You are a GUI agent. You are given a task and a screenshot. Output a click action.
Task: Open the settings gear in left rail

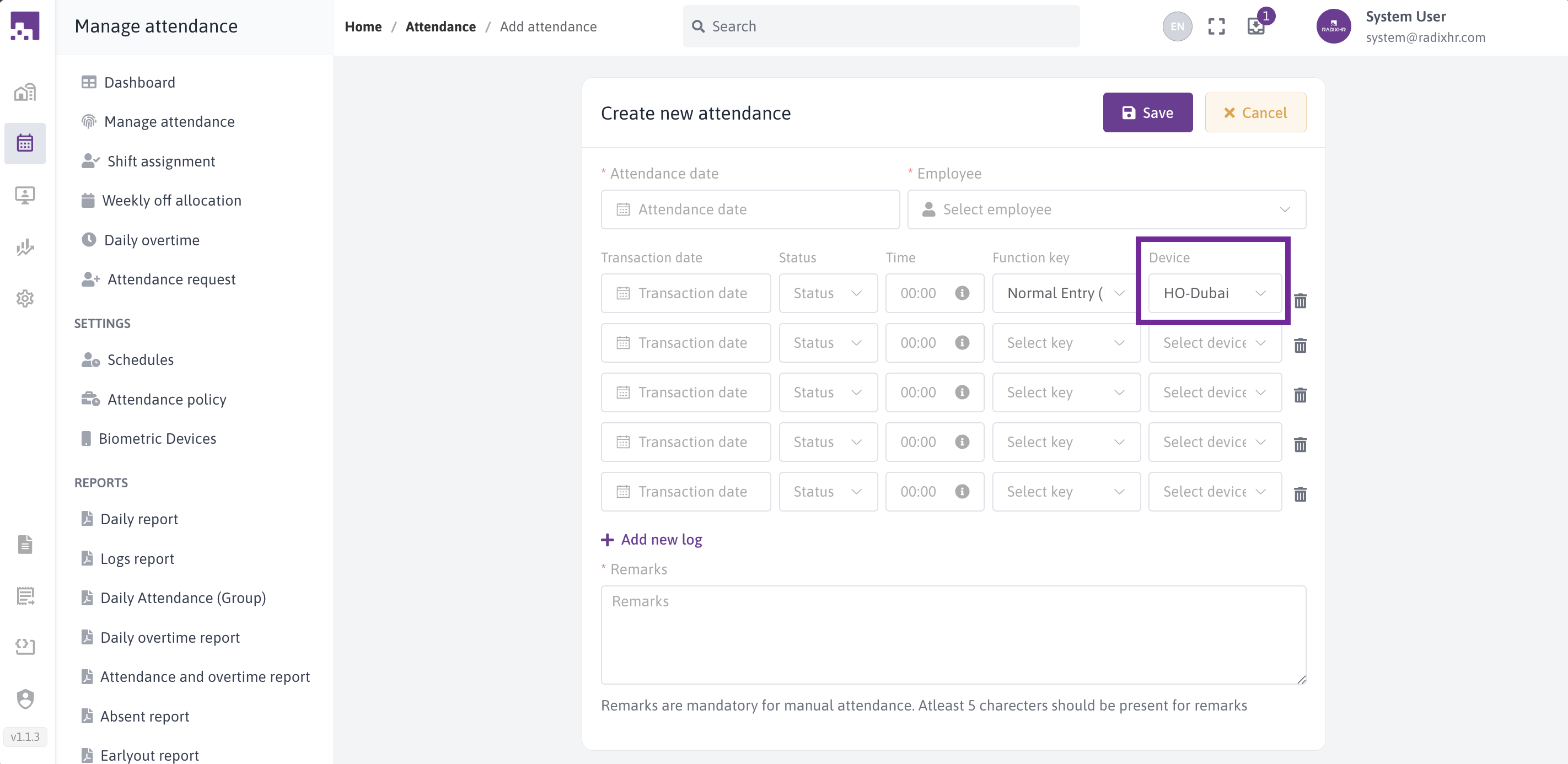pos(25,298)
